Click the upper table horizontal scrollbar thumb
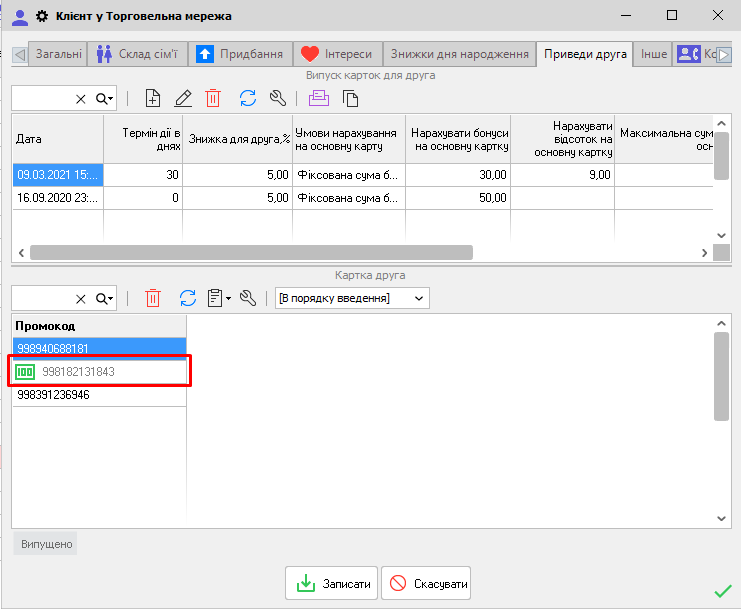Screen dimensions: 741x609 click(251, 253)
